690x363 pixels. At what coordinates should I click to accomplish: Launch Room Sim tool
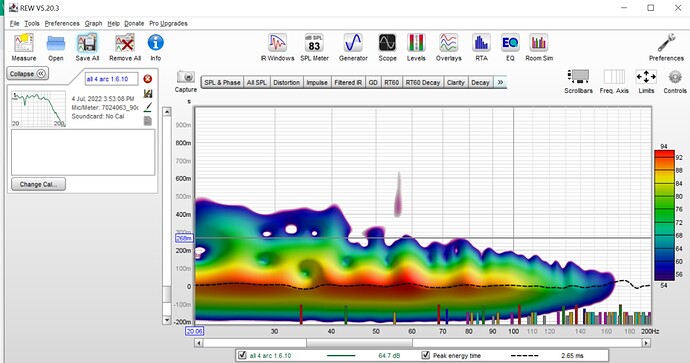coord(539,47)
